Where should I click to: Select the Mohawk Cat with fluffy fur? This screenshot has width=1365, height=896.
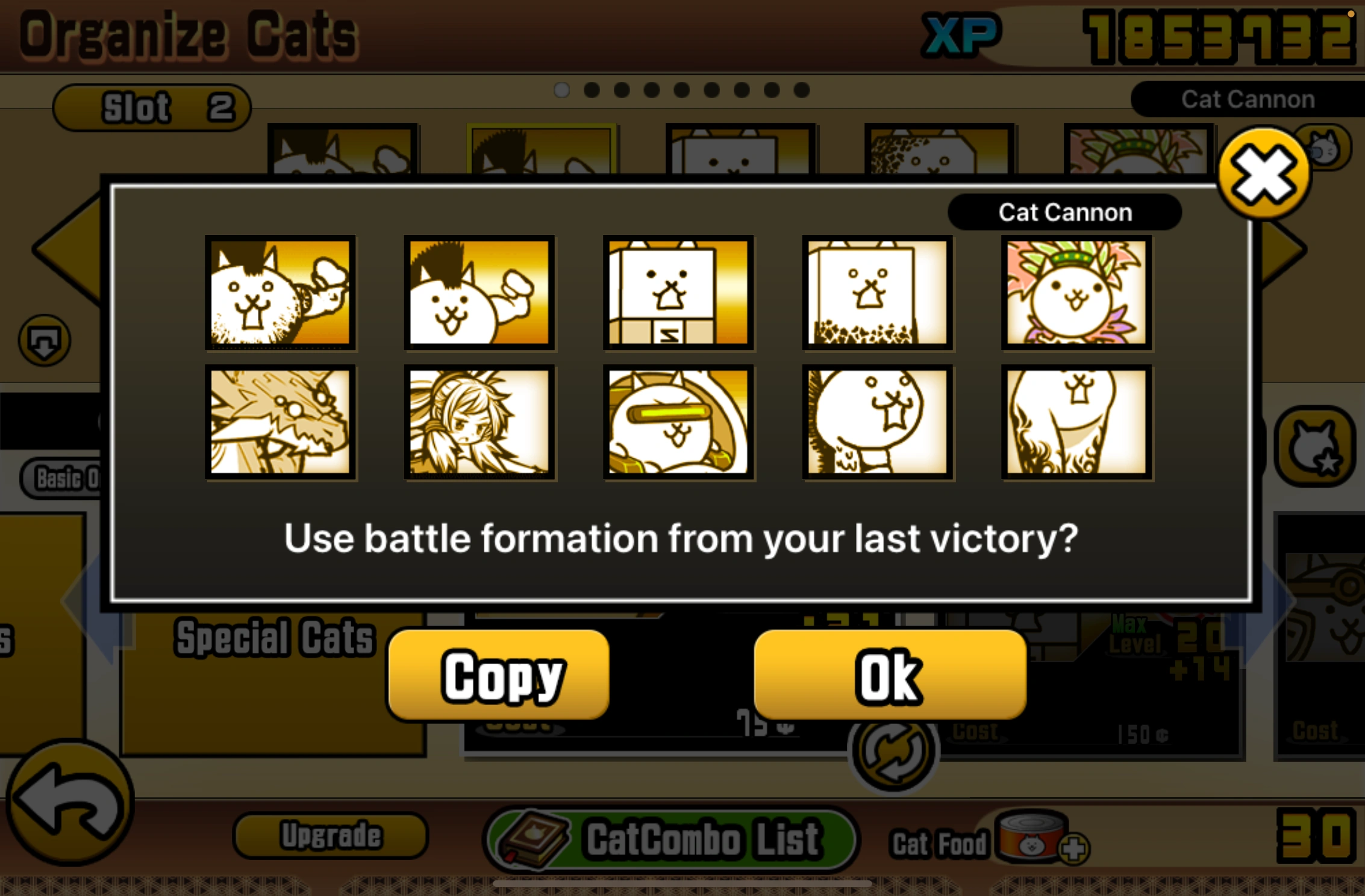(x=280, y=293)
